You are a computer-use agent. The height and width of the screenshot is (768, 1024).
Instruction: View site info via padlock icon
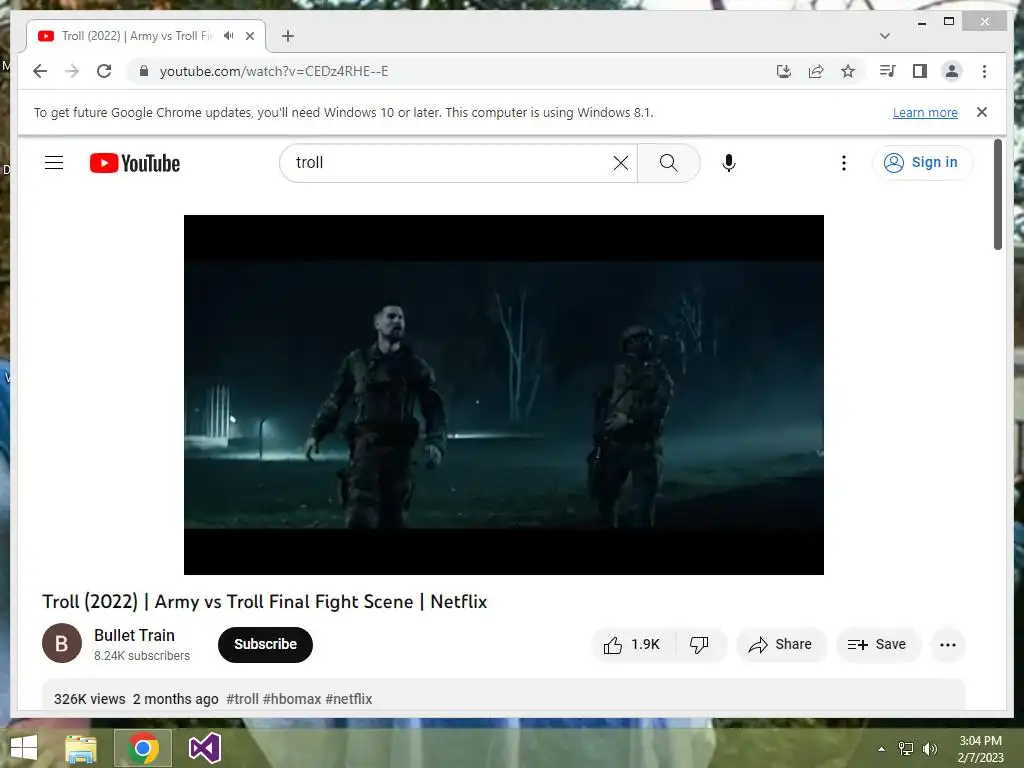(x=144, y=71)
